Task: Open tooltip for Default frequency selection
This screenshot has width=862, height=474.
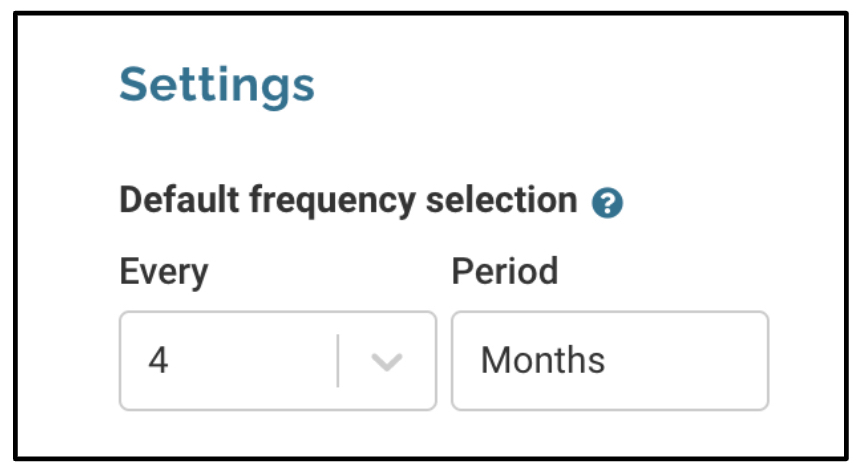Action: 607,202
